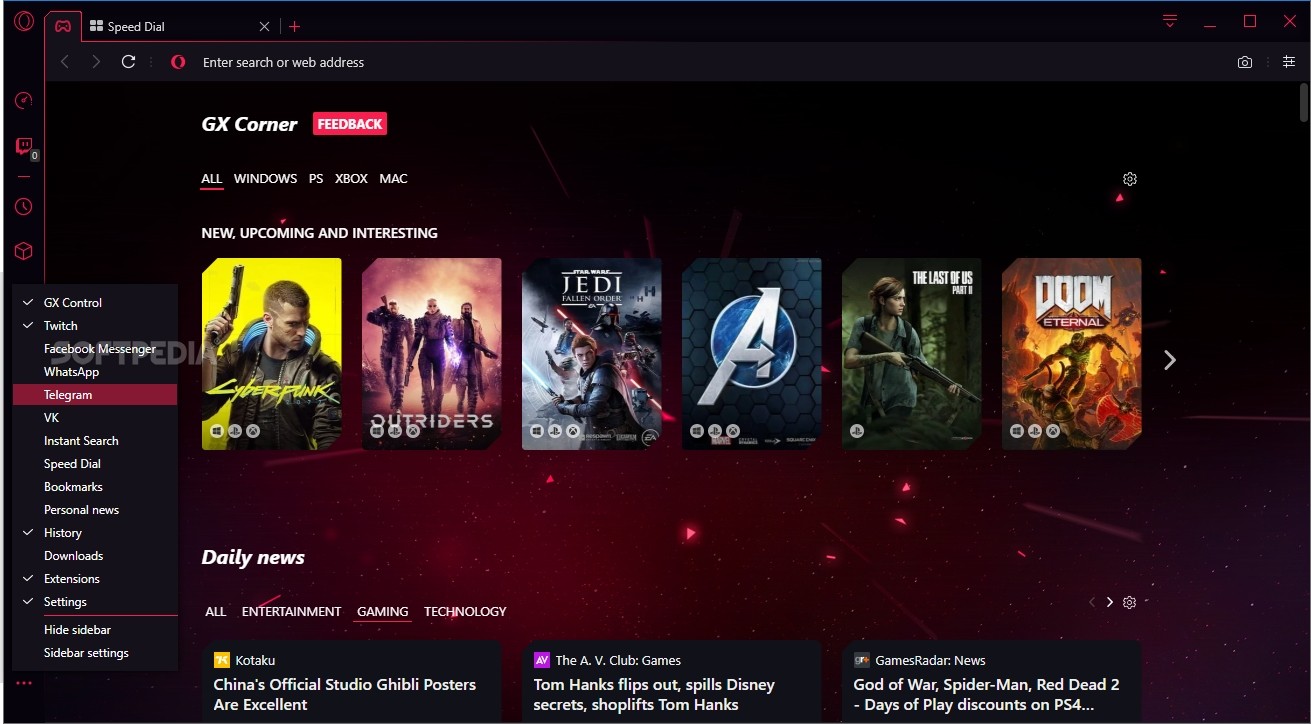
Task: Click the A. V. Club source icon
Action: 542,660
